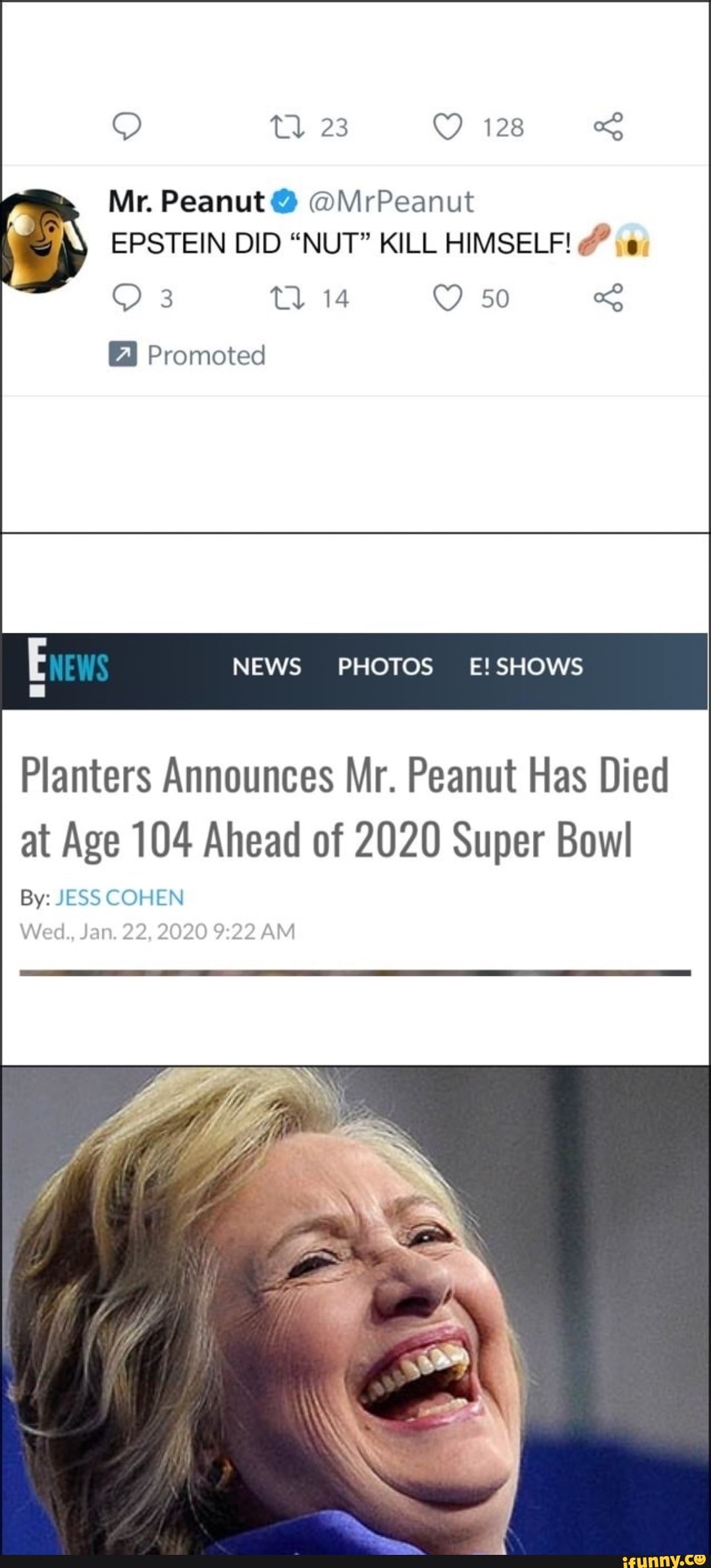The width and height of the screenshot is (711, 1568).
Task: Go to the E! News logo home
Action: [x=68, y=668]
